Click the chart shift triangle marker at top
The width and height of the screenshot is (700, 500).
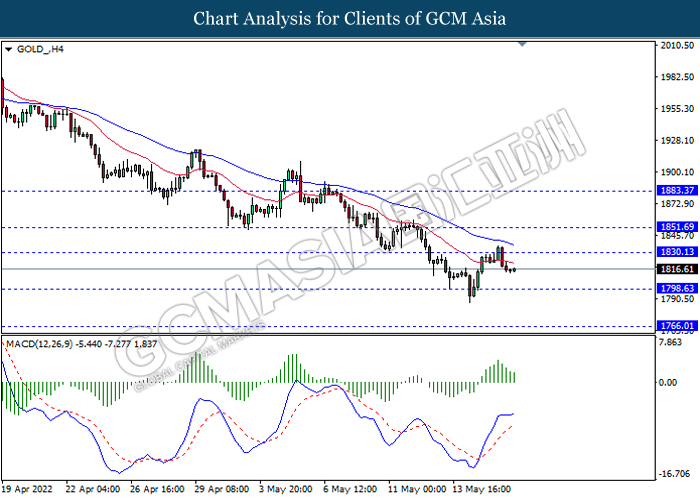coord(522,44)
